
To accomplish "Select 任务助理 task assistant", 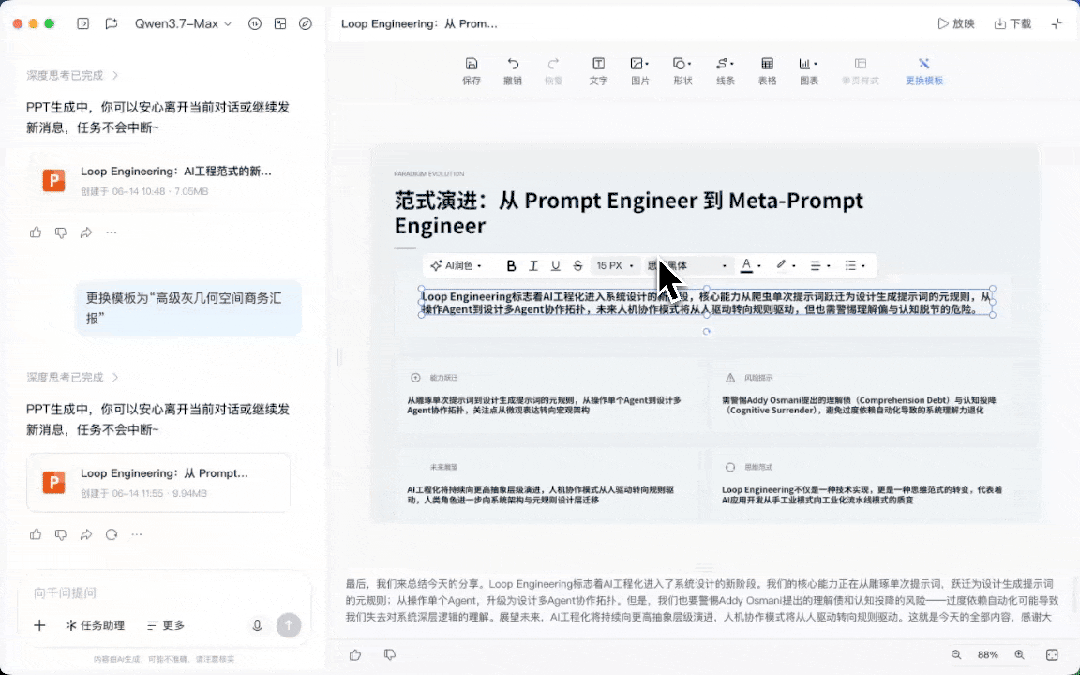I will (x=95, y=625).
